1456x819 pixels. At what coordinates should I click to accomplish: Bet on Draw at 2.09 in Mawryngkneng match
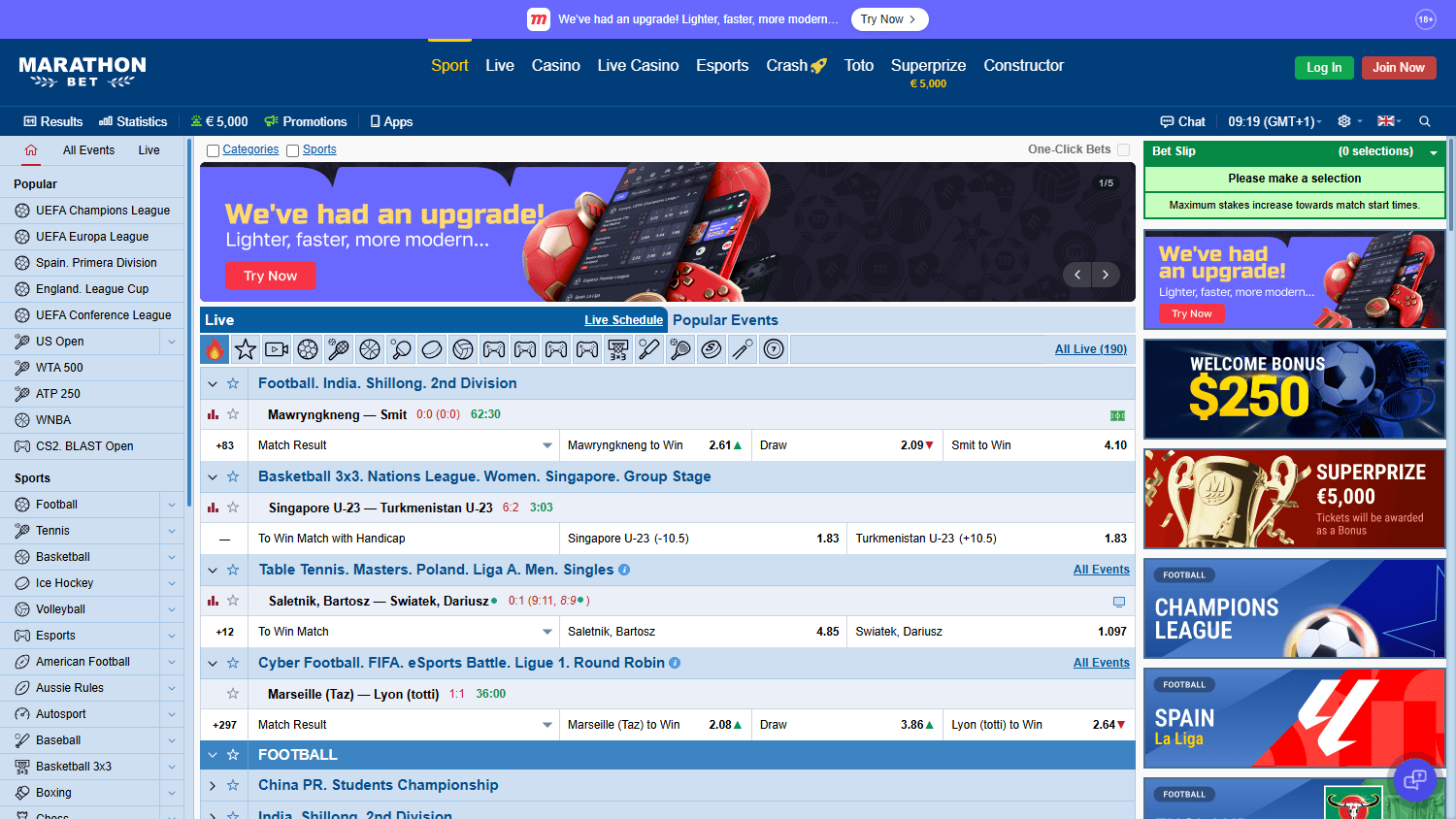pyautogui.click(x=846, y=445)
